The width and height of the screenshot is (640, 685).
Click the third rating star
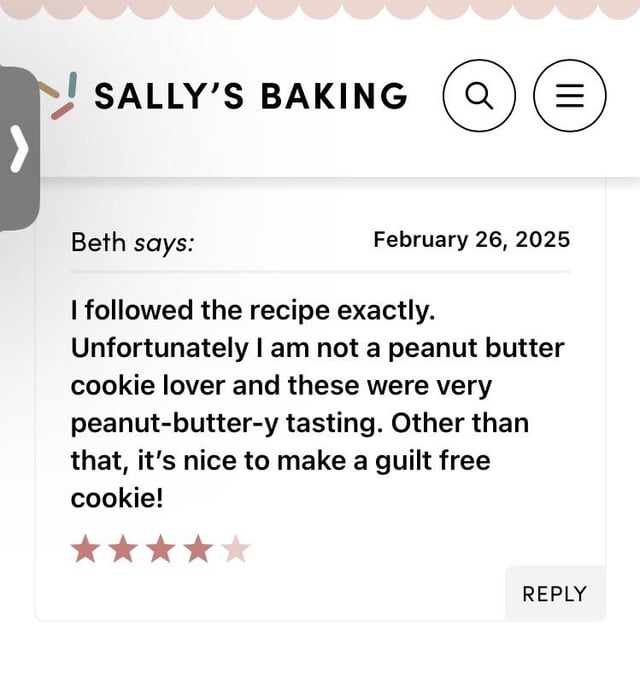(x=161, y=549)
